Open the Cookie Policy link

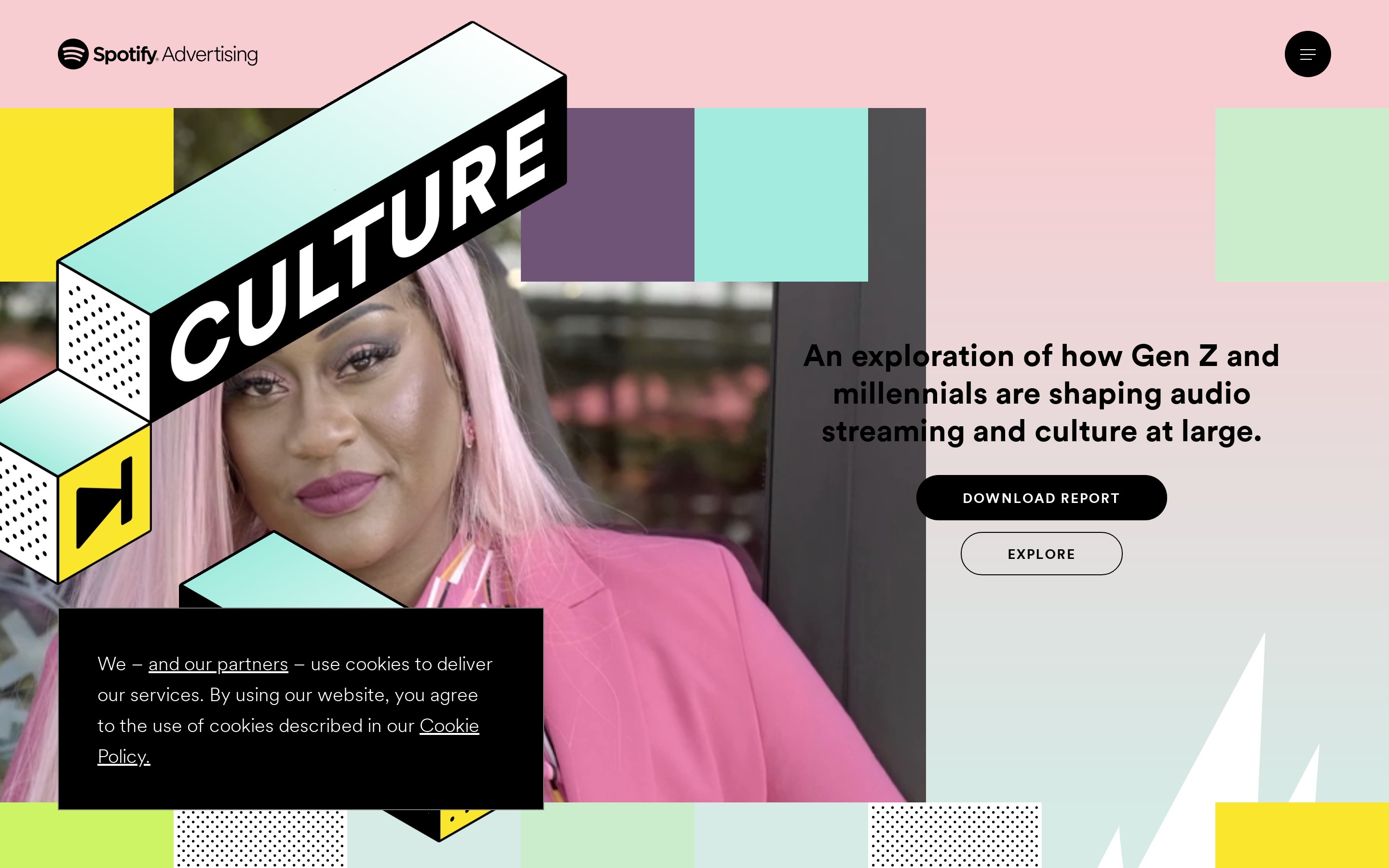(288, 741)
